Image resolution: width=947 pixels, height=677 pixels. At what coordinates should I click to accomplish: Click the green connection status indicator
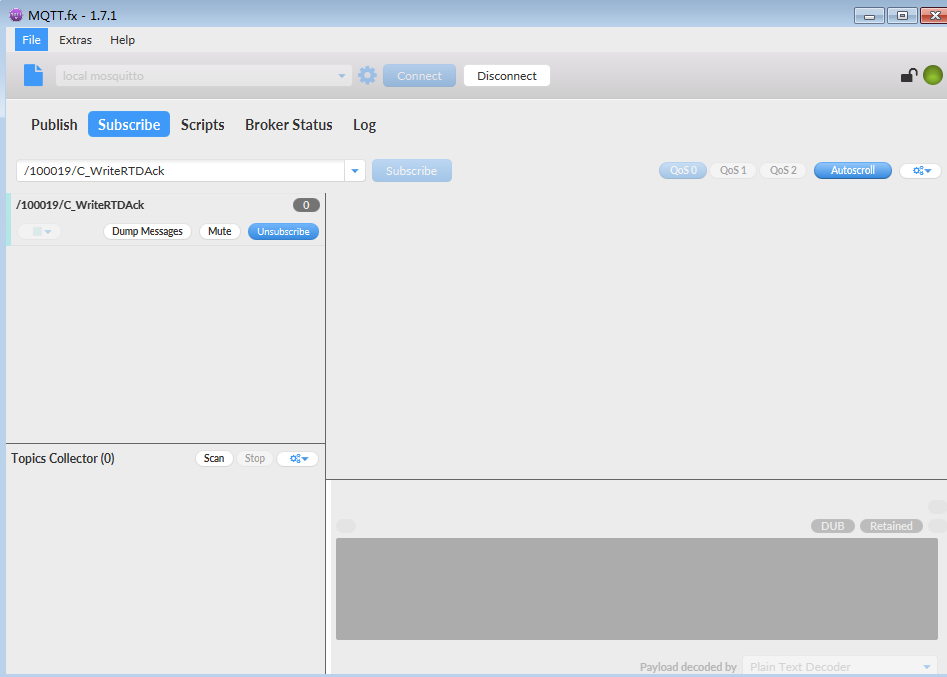[x=933, y=75]
